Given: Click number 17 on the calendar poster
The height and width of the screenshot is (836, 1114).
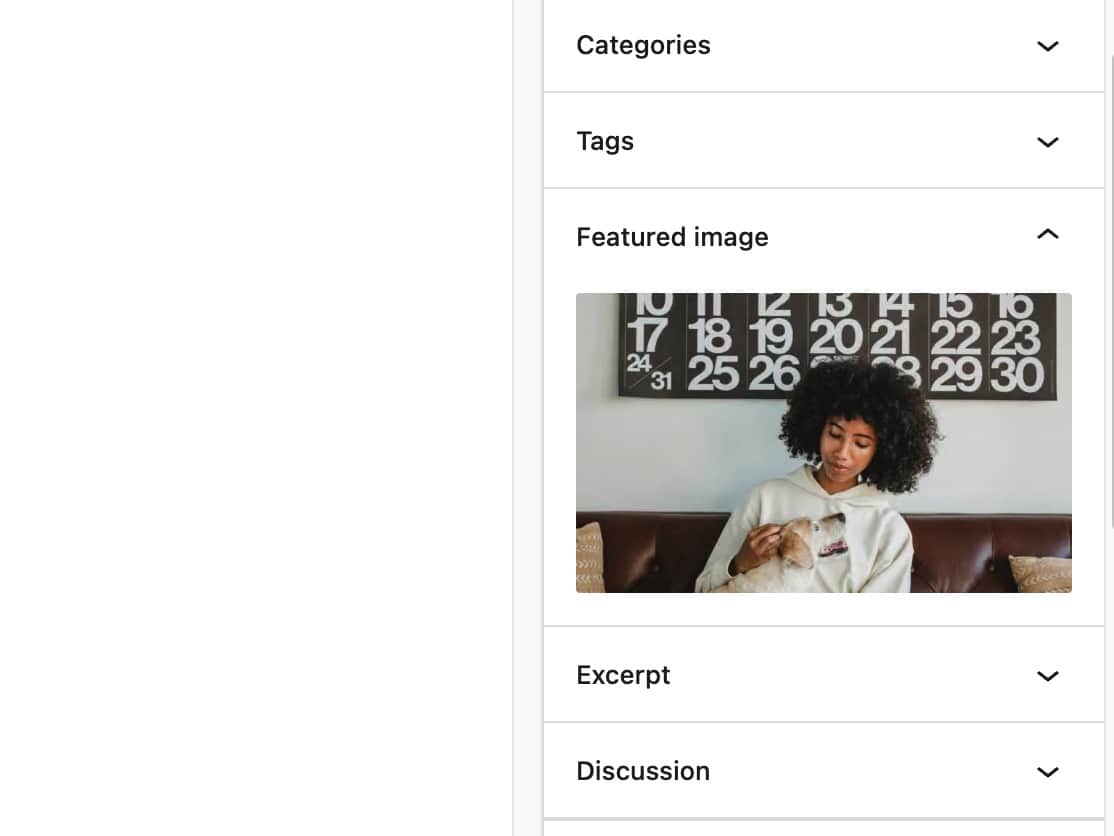Looking at the screenshot, I should pyautogui.click(x=650, y=337).
